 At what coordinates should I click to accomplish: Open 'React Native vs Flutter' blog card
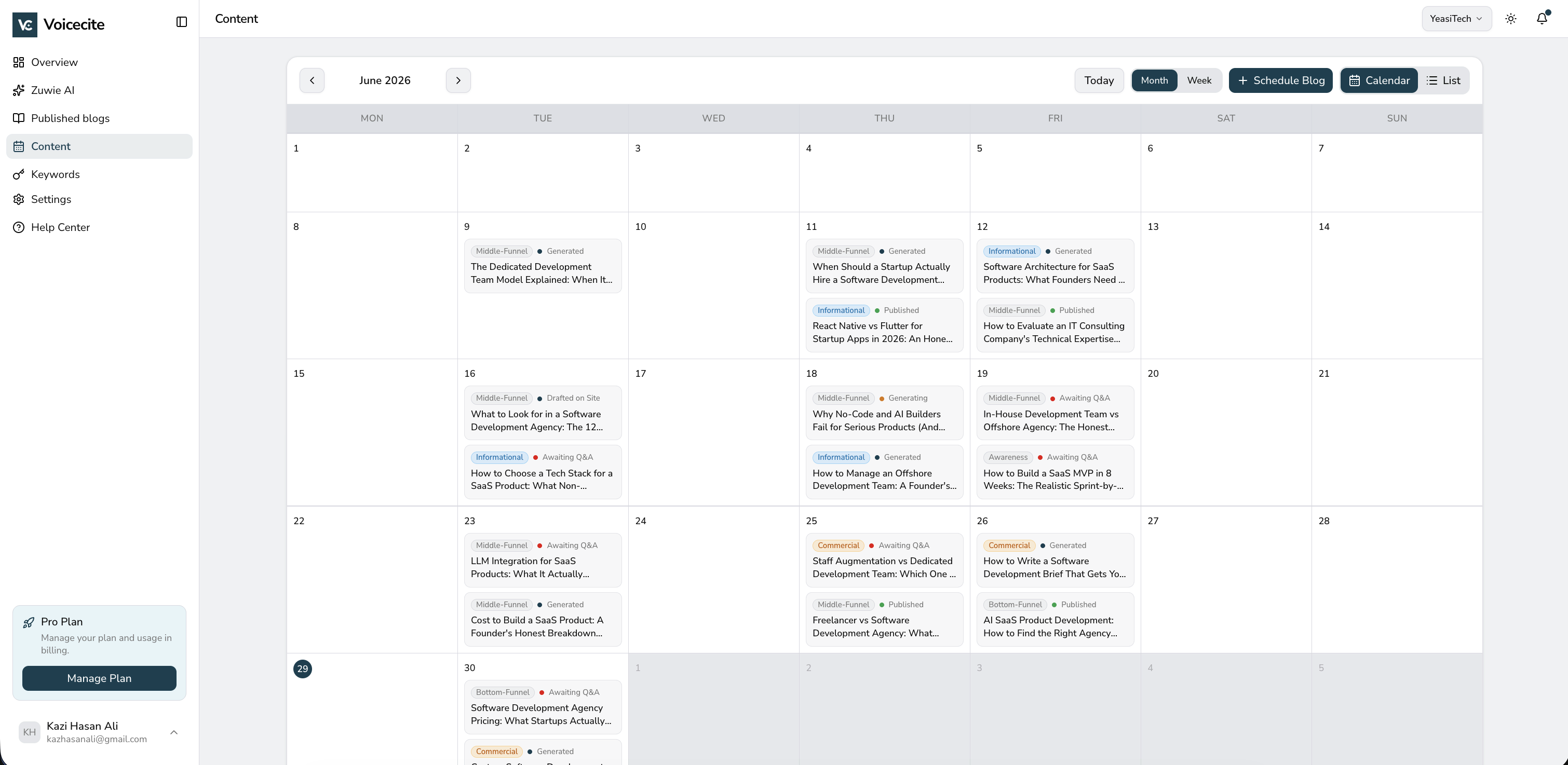[x=884, y=325]
